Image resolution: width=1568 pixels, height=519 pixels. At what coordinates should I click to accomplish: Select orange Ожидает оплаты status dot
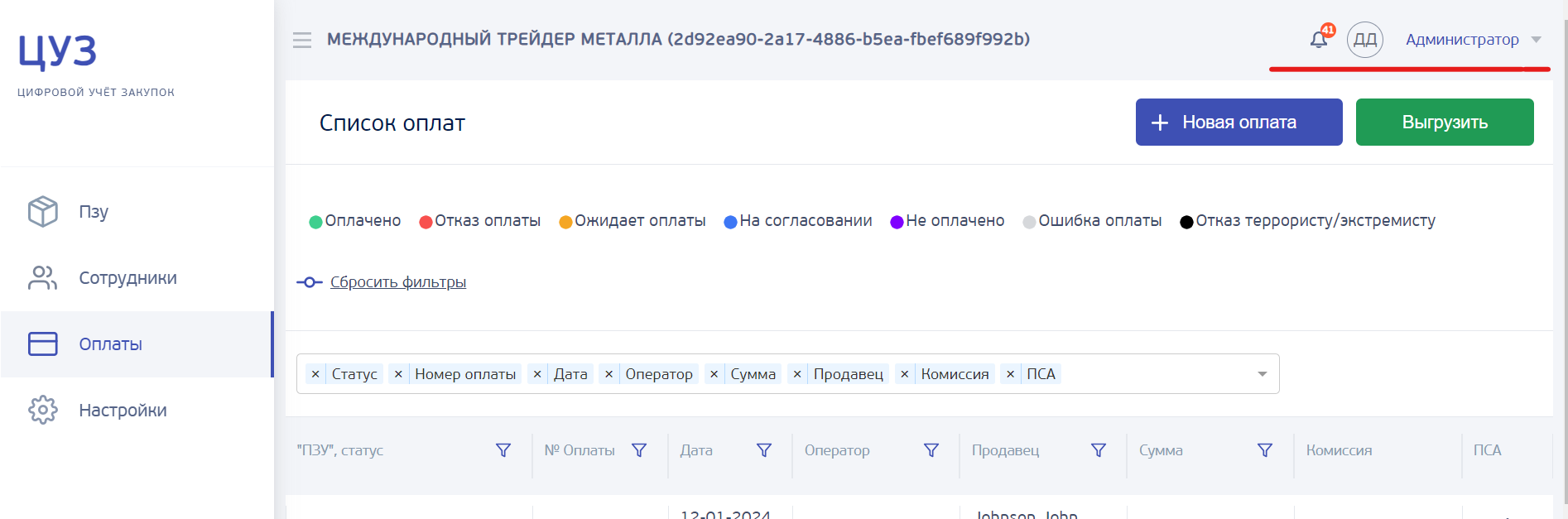pos(565,222)
